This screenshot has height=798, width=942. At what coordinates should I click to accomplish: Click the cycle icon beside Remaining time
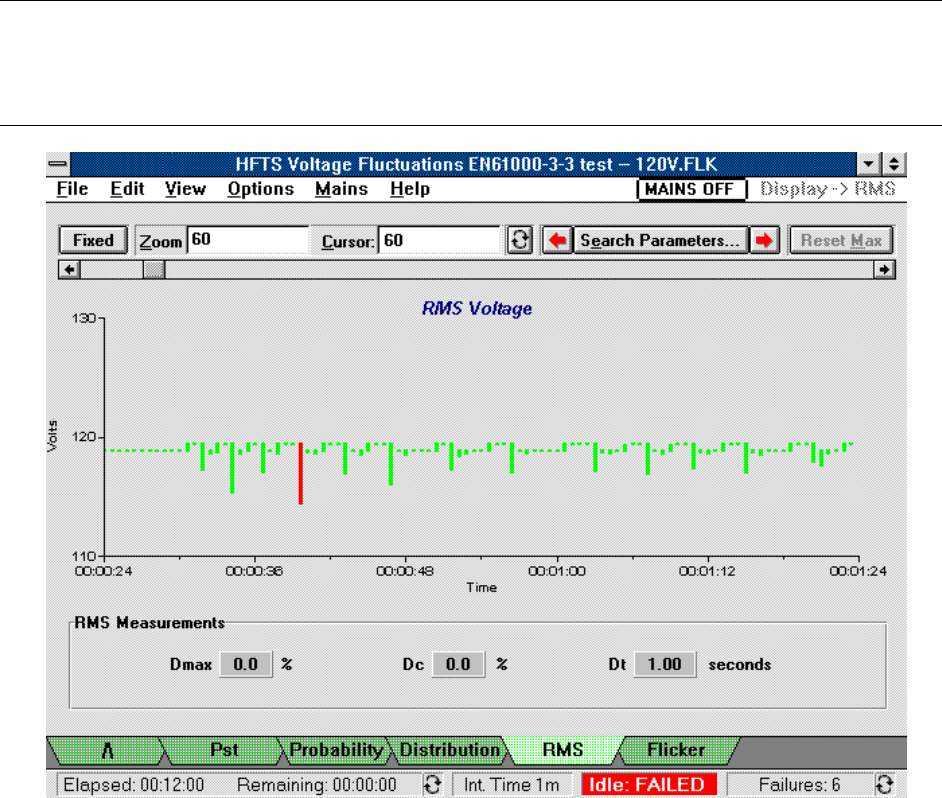[431, 784]
